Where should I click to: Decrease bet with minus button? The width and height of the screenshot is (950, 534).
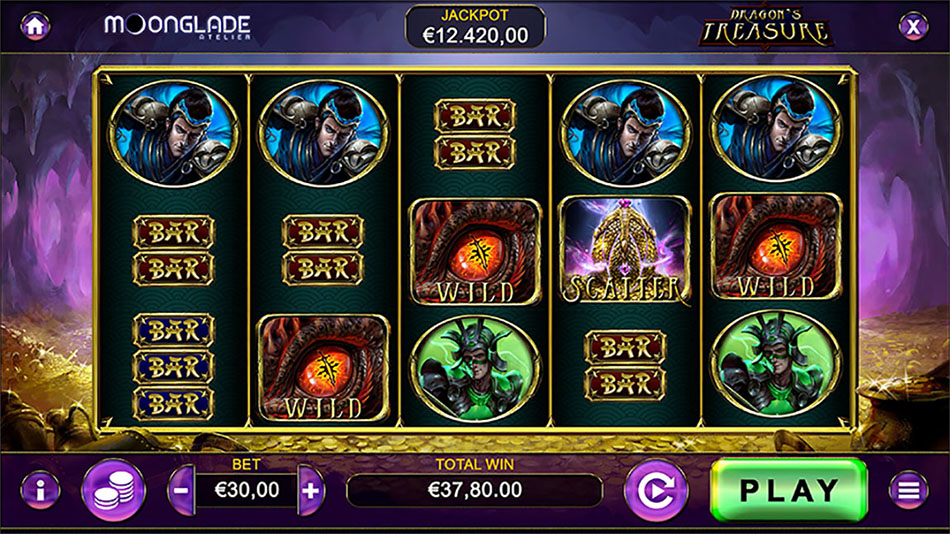point(182,490)
